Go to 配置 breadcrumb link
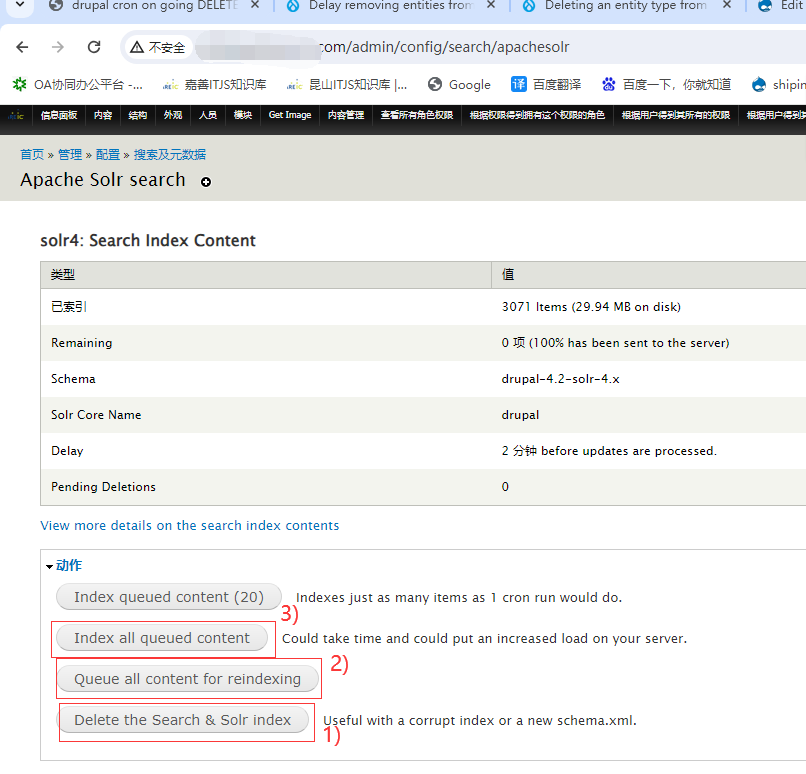Viewport: 806px width, 774px height. 108,155
